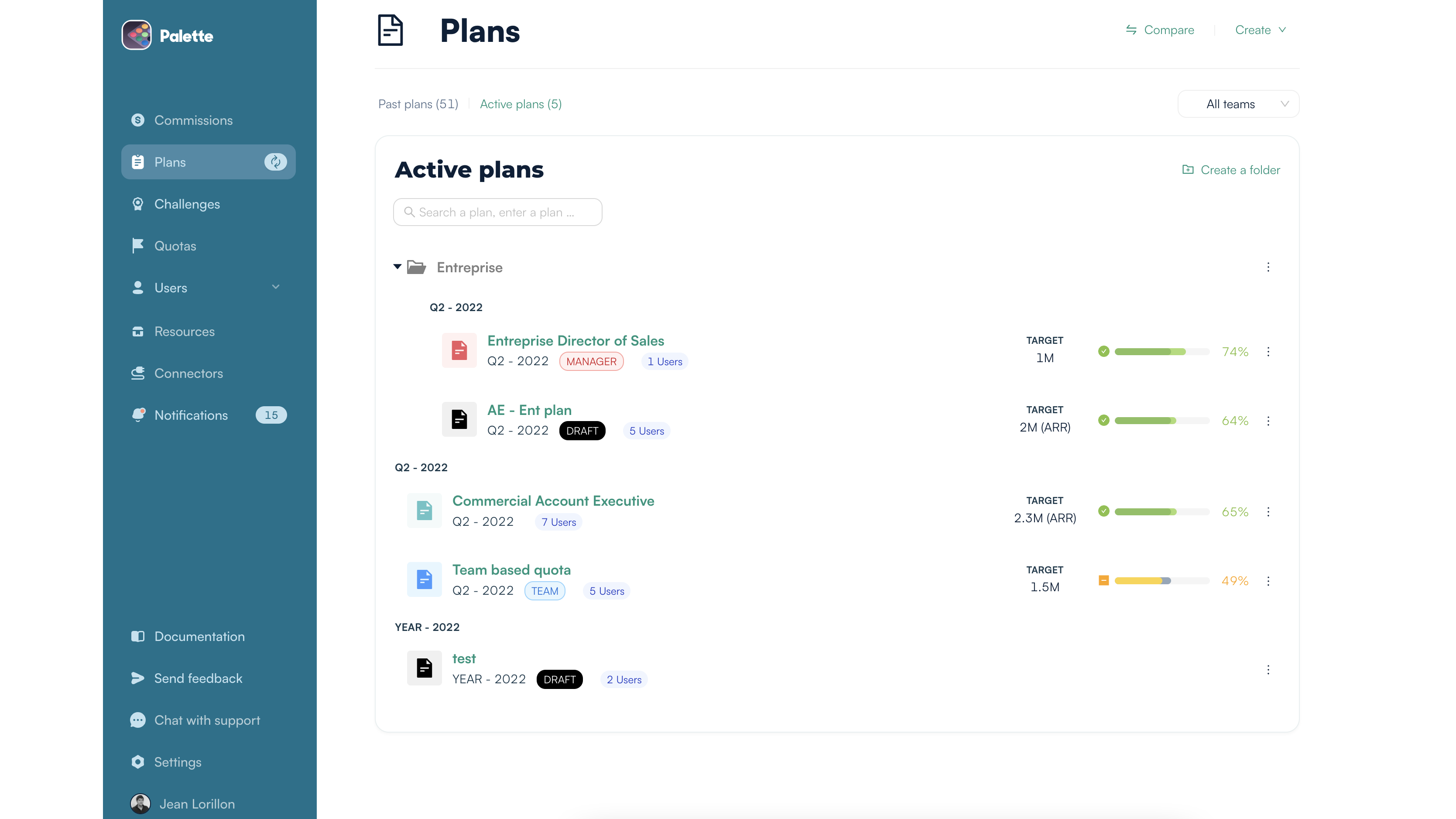
Task: Click the Palette logo icon
Action: click(x=136, y=35)
